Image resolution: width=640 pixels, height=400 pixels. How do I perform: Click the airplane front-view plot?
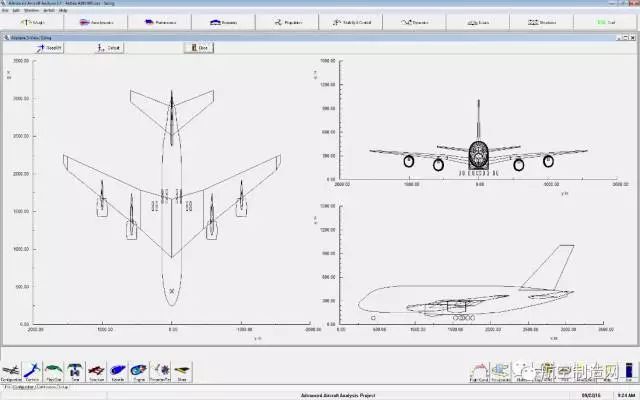pos(478,140)
